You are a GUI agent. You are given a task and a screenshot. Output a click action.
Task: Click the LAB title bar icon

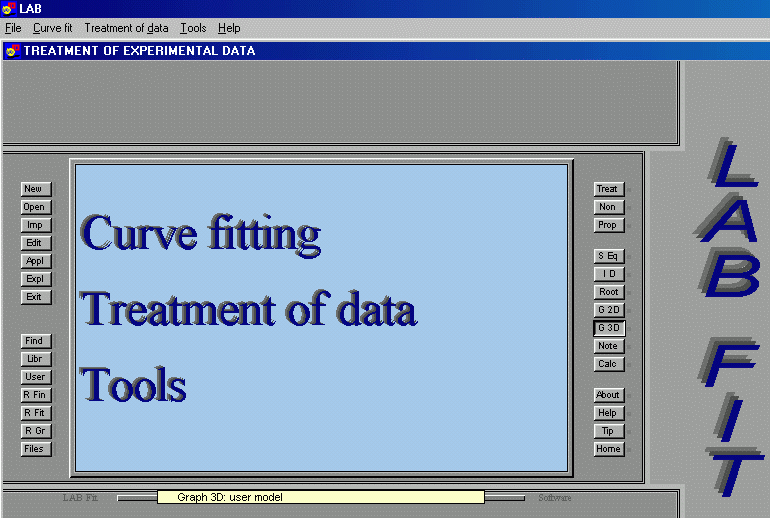(9, 8)
